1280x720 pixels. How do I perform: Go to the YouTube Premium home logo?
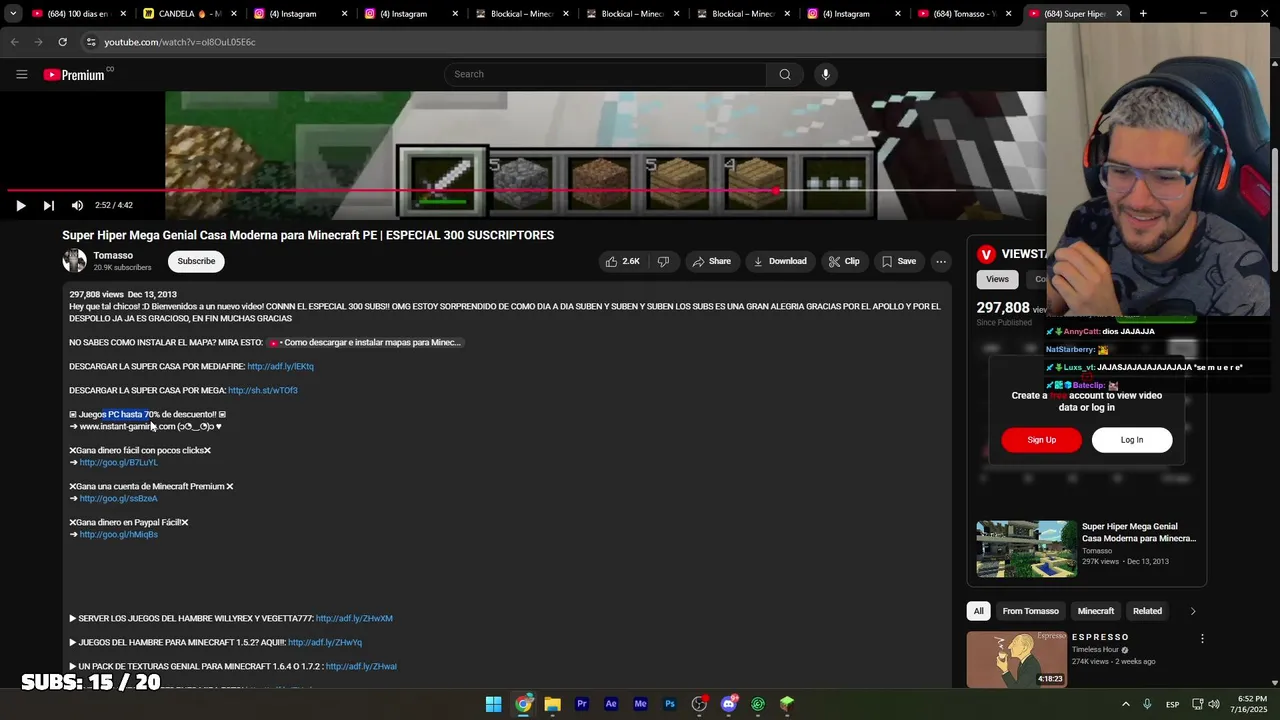pyautogui.click(x=75, y=74)
